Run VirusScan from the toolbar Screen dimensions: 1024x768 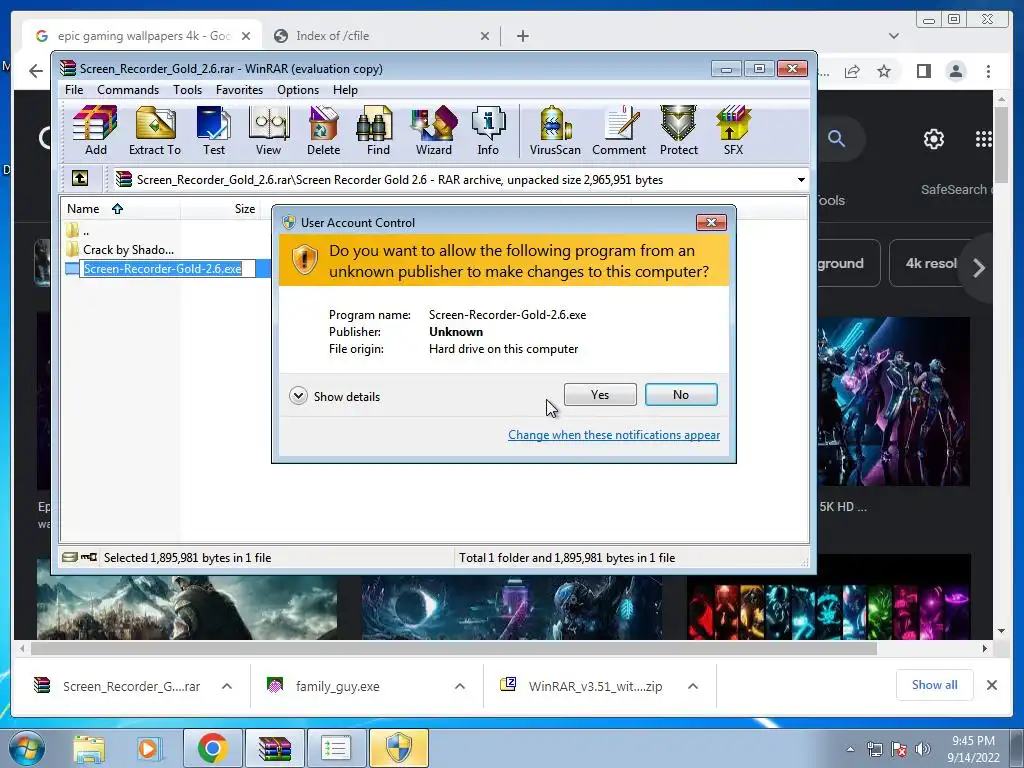click(555, 131)
